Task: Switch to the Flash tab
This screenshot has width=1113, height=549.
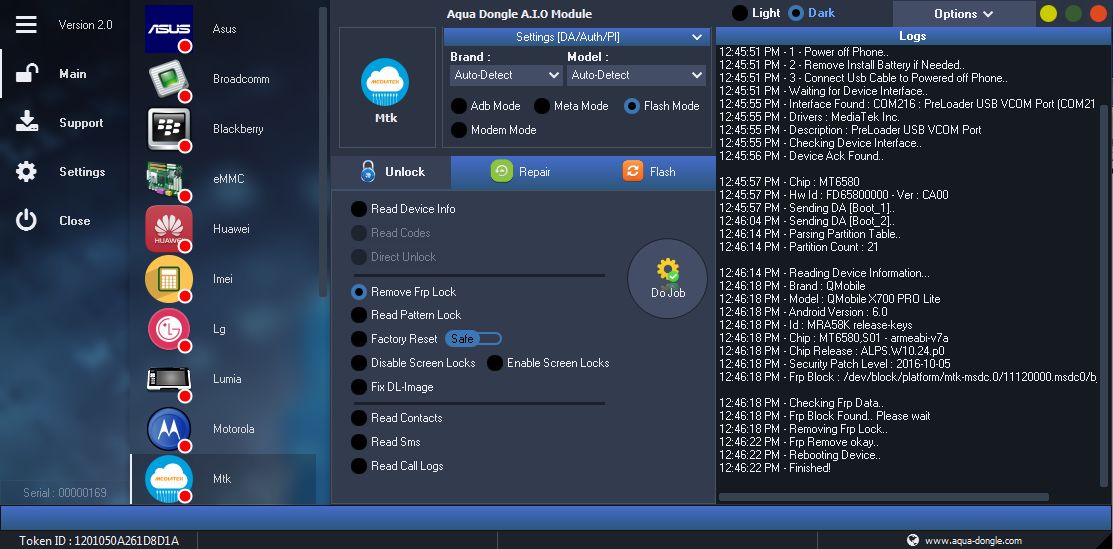Action: [649, 172]
